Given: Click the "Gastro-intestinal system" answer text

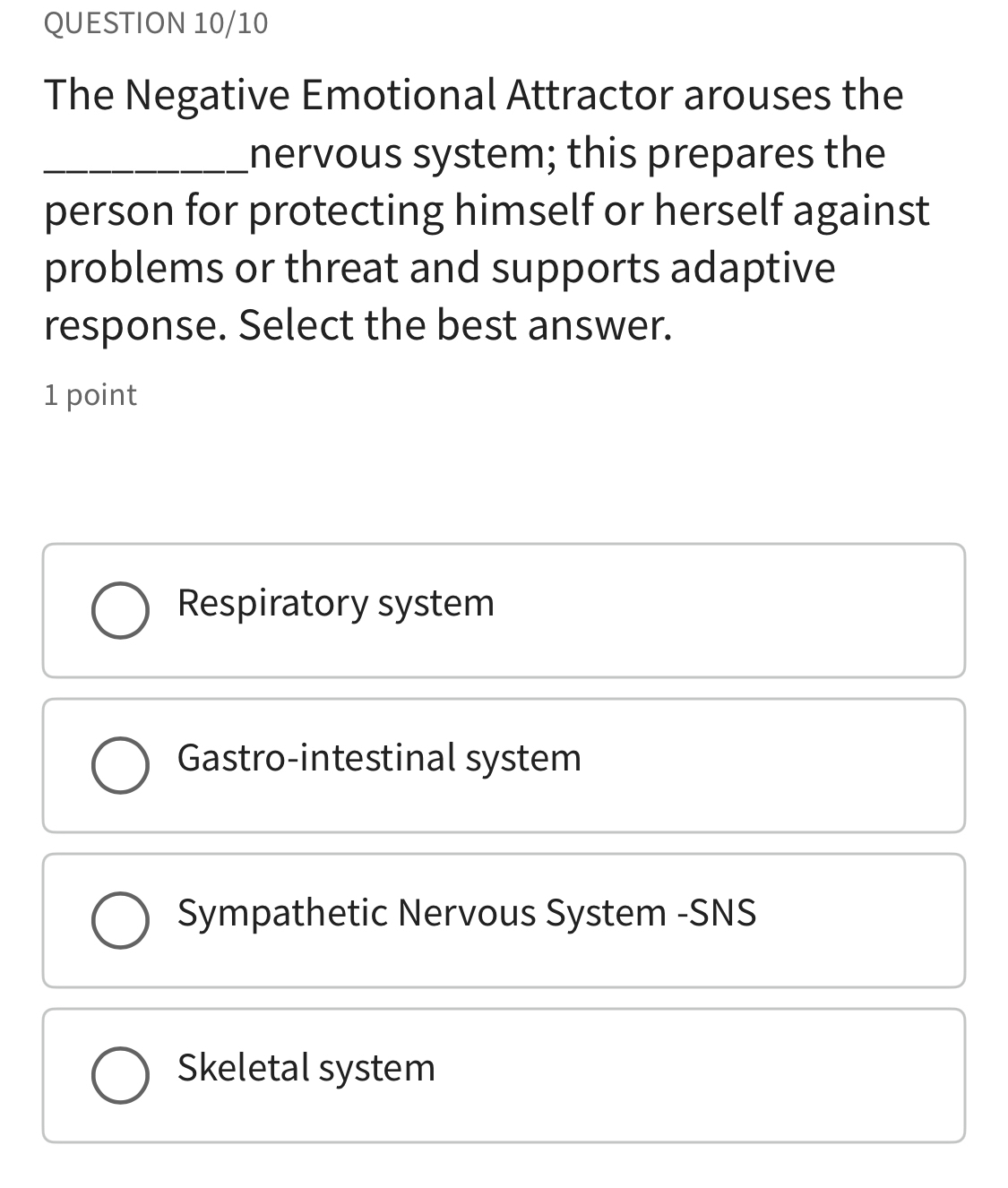Looking at the screenshot, I should pyautogui.click(x=379, y=758).
